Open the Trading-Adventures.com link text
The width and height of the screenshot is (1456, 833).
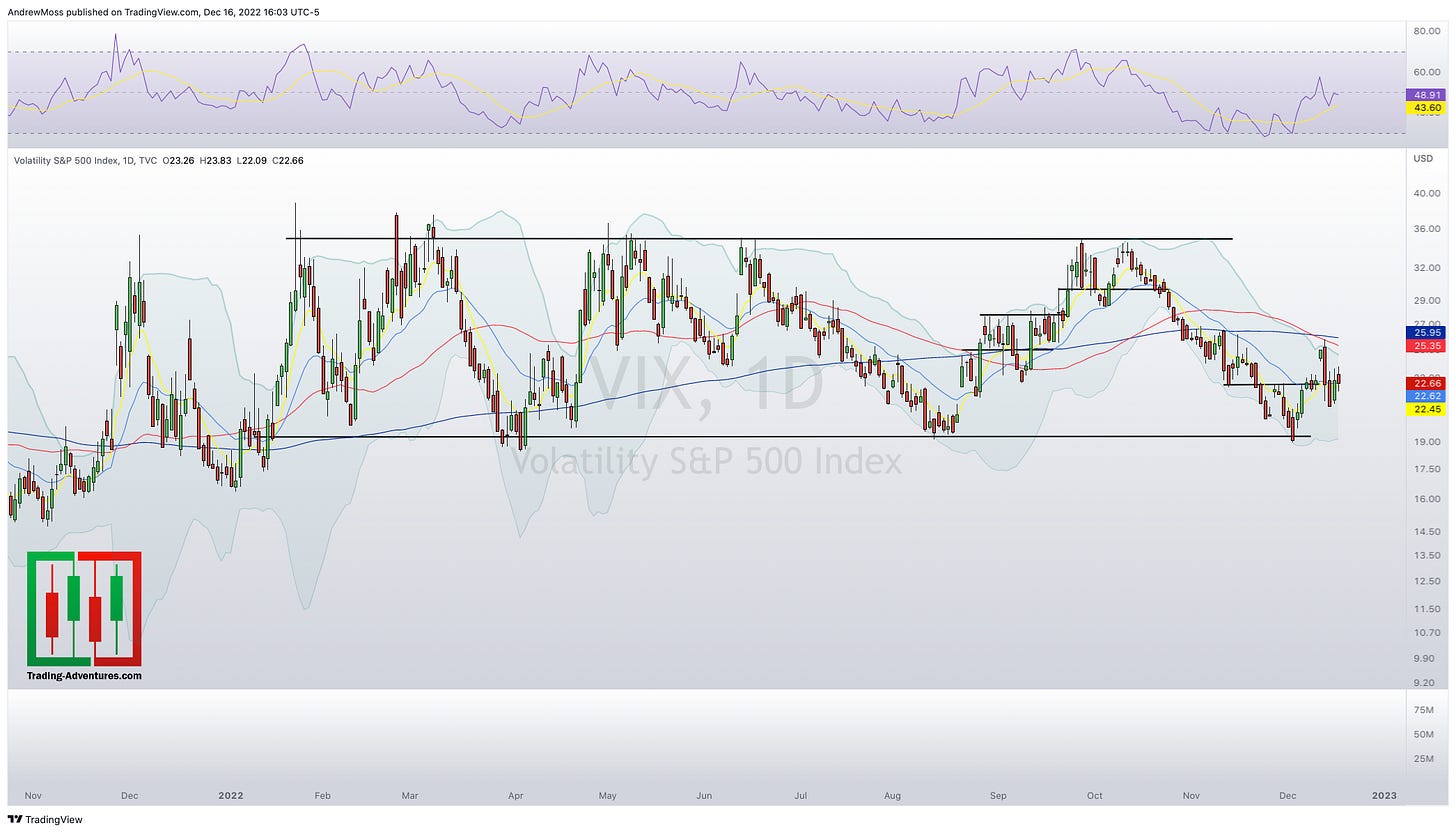(x=84, y=676)
